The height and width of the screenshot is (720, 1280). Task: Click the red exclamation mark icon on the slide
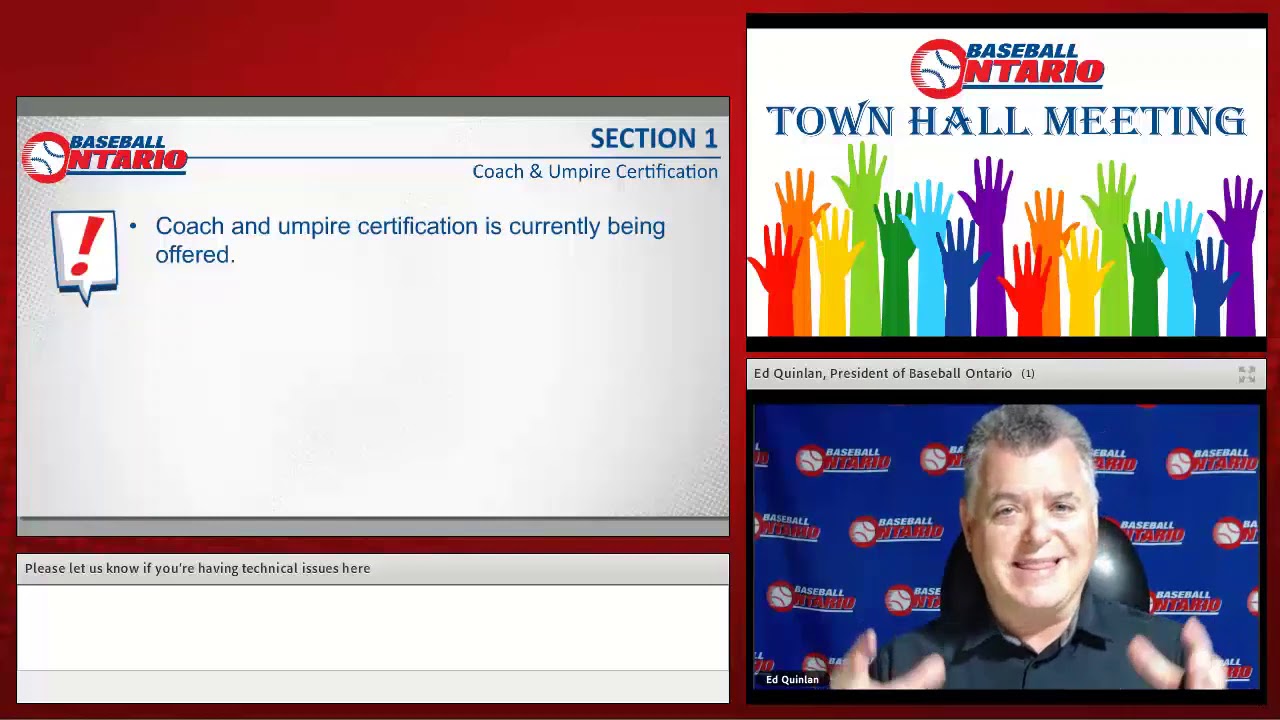[85, 256]
